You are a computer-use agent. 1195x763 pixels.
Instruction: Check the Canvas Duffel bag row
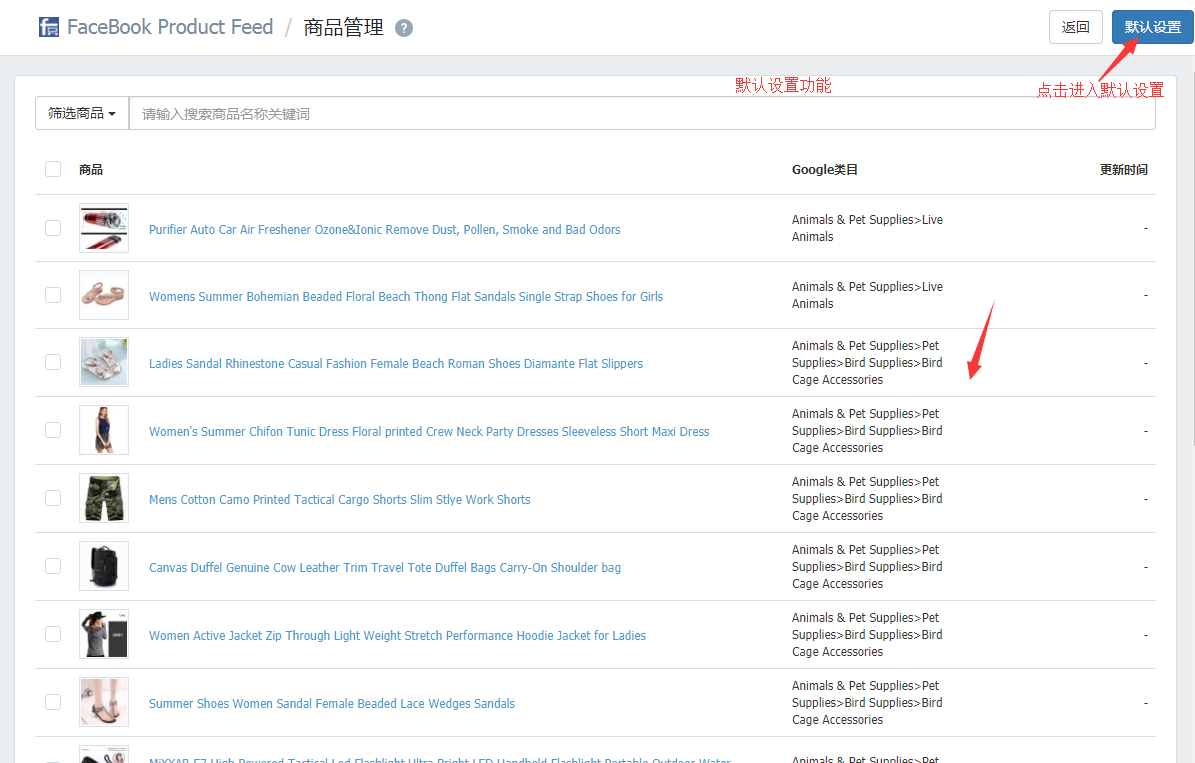point(53,566)
